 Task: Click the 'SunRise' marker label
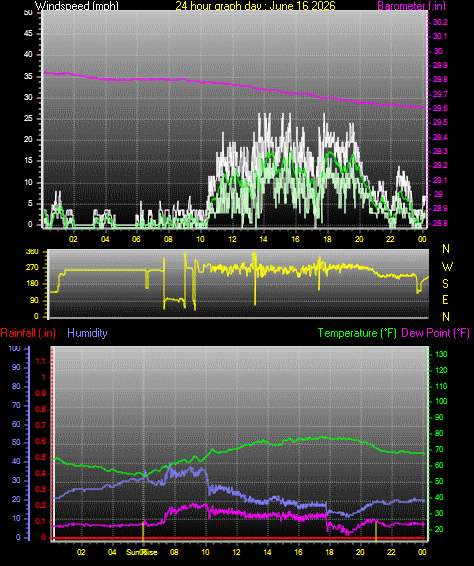tap(142, 552)
